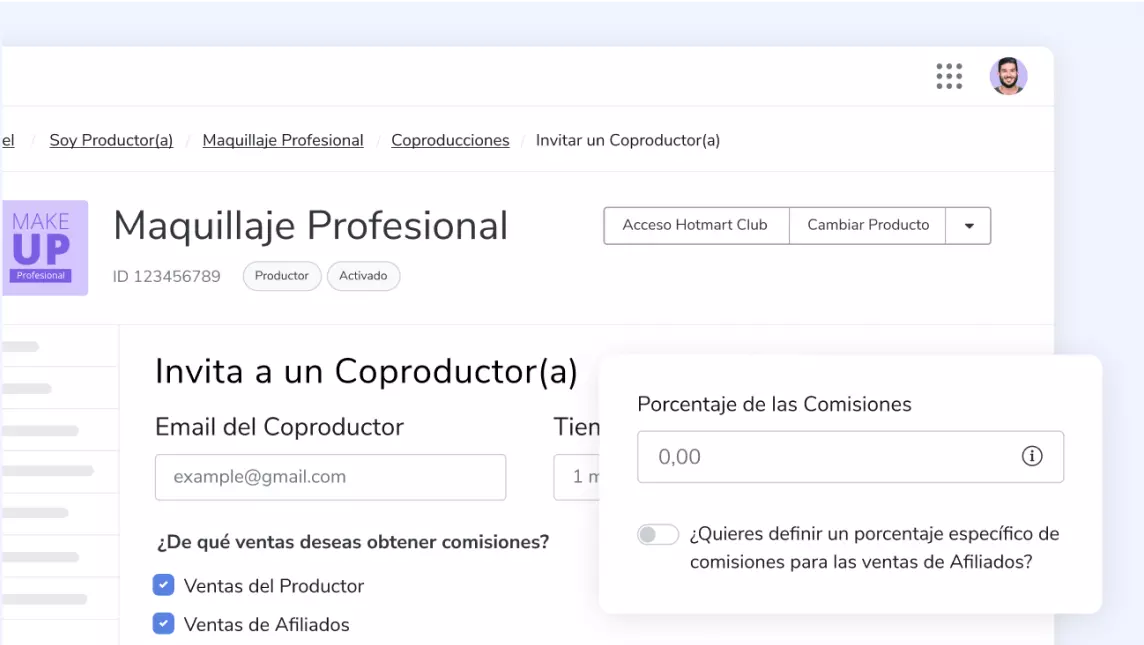This screenshot has height=645, width=1144.
Task: Click the Maquillaje Profesional breadcrumb
Action: [x=283, y=140]
